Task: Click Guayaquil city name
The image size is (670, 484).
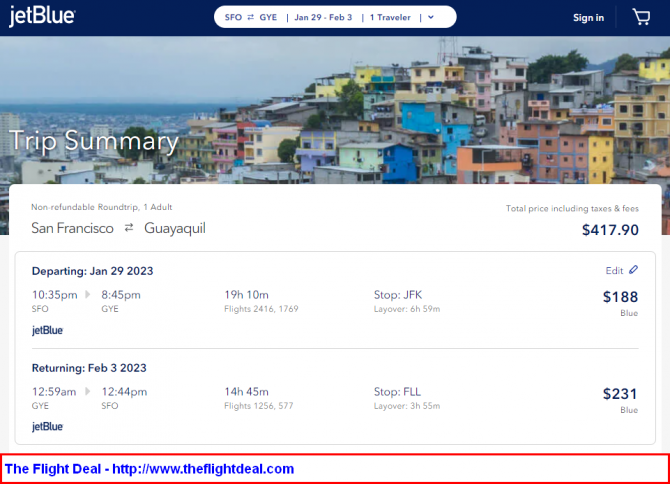Action: point(175,229)
